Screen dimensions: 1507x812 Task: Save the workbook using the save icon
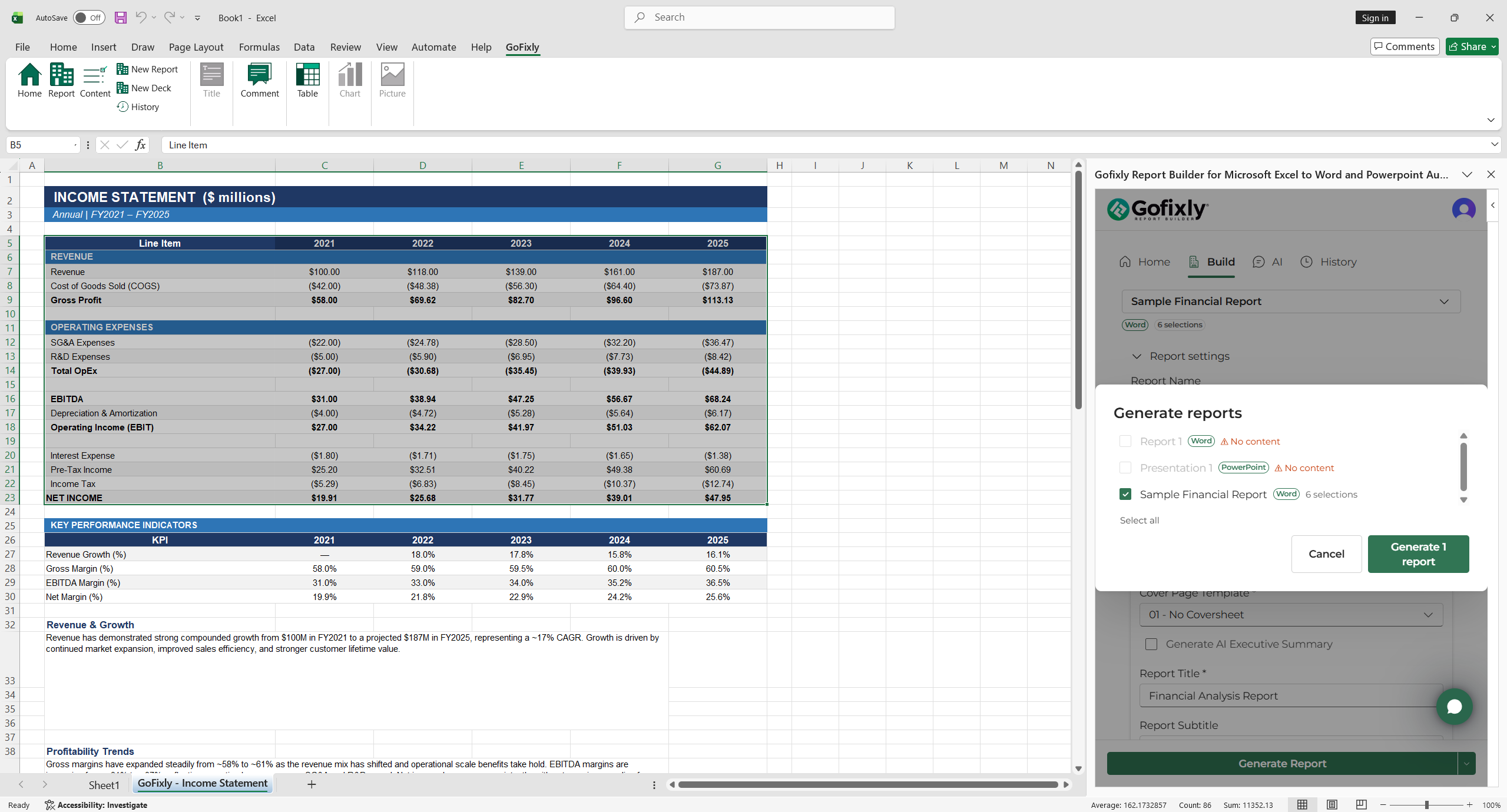coord(121,18)
